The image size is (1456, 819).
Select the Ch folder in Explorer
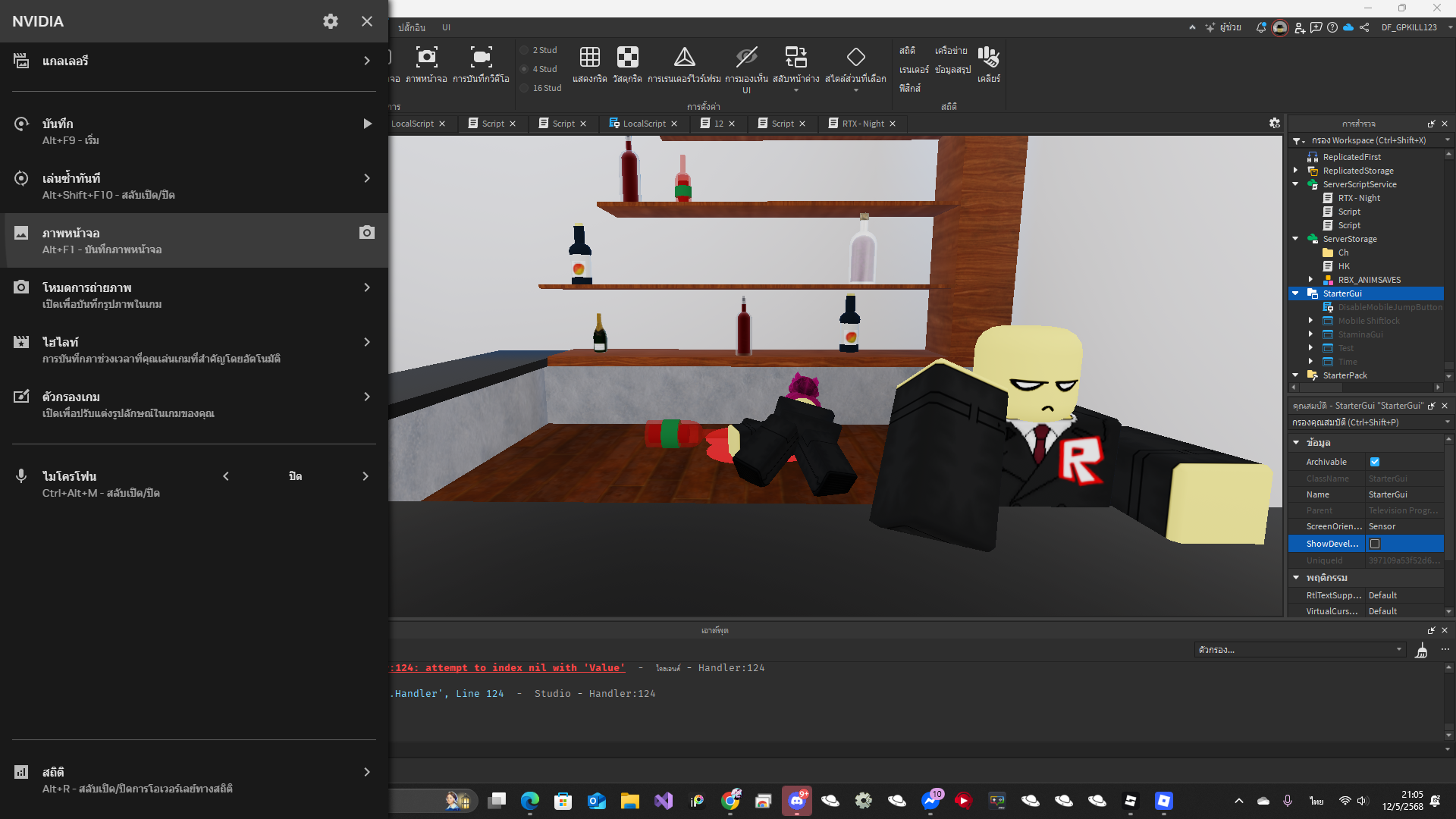coord(1342,253)
